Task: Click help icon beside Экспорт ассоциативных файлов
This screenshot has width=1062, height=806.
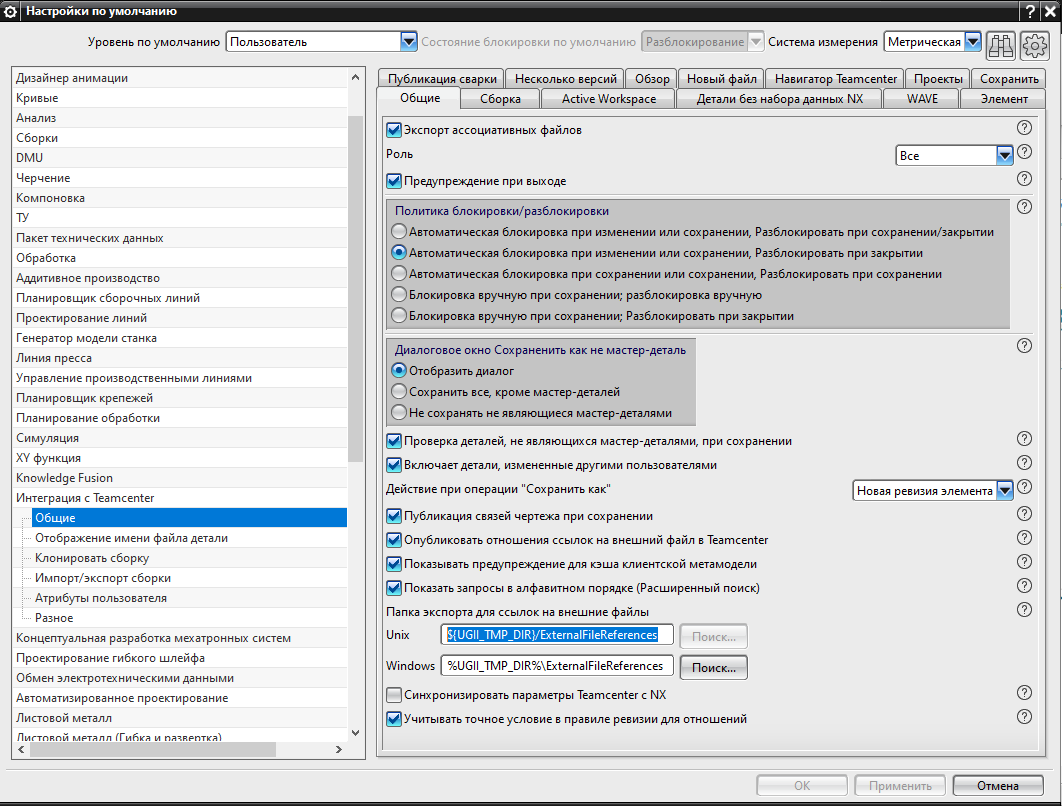Action: [x=1024, y=127]
